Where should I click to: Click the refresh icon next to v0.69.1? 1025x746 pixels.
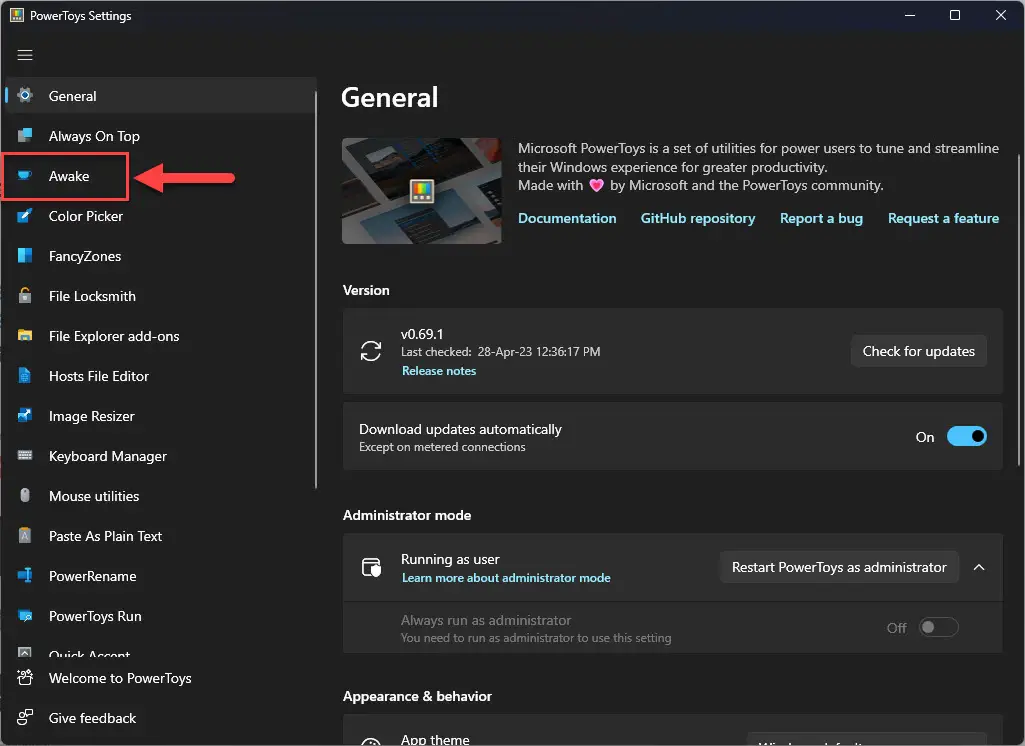pos(371,351)
